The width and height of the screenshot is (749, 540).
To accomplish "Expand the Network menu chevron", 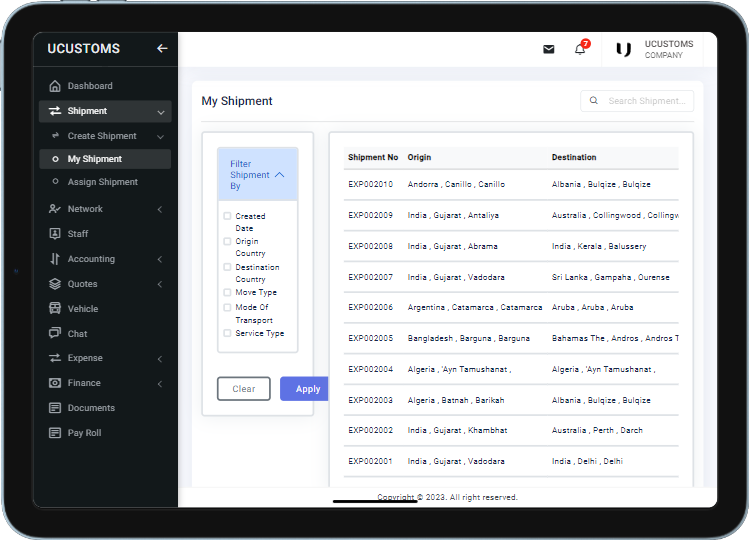I will point(160,209).
